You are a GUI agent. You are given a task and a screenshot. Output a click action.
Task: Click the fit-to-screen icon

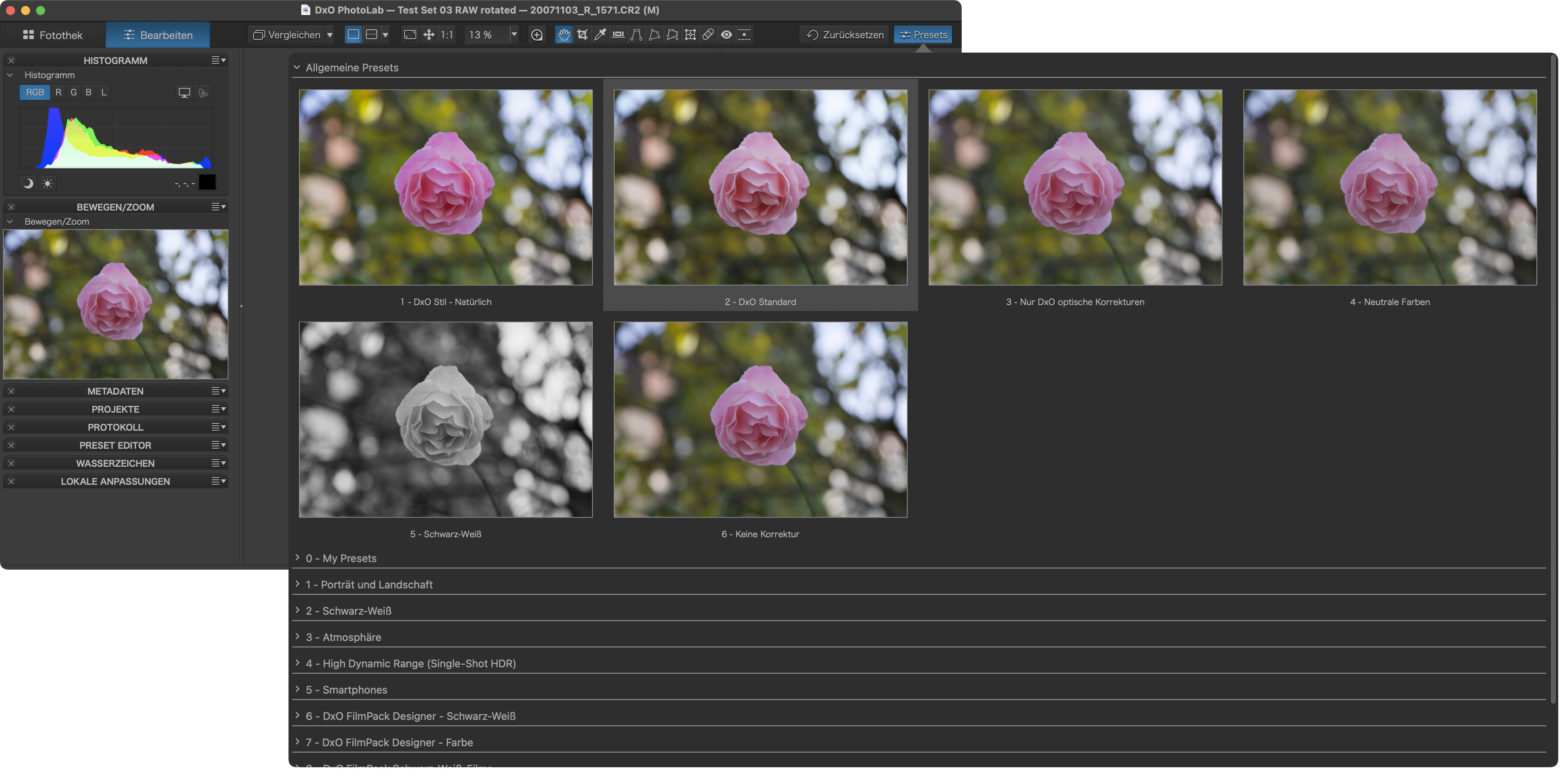pyautogui.click(x=410, y=35)
